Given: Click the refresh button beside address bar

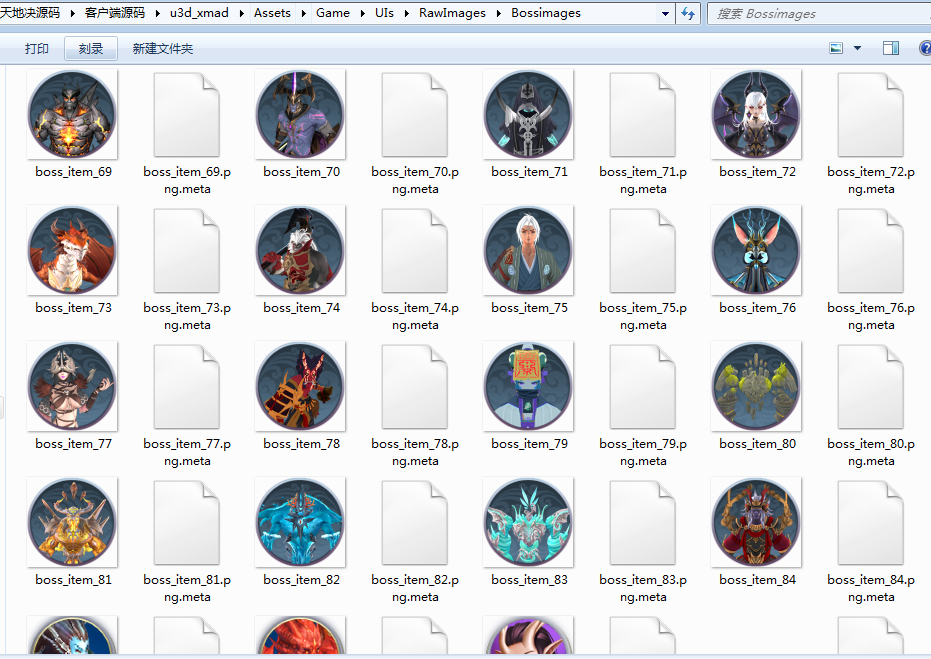Looking at the screenshot, I should click(x=688, y=13).
